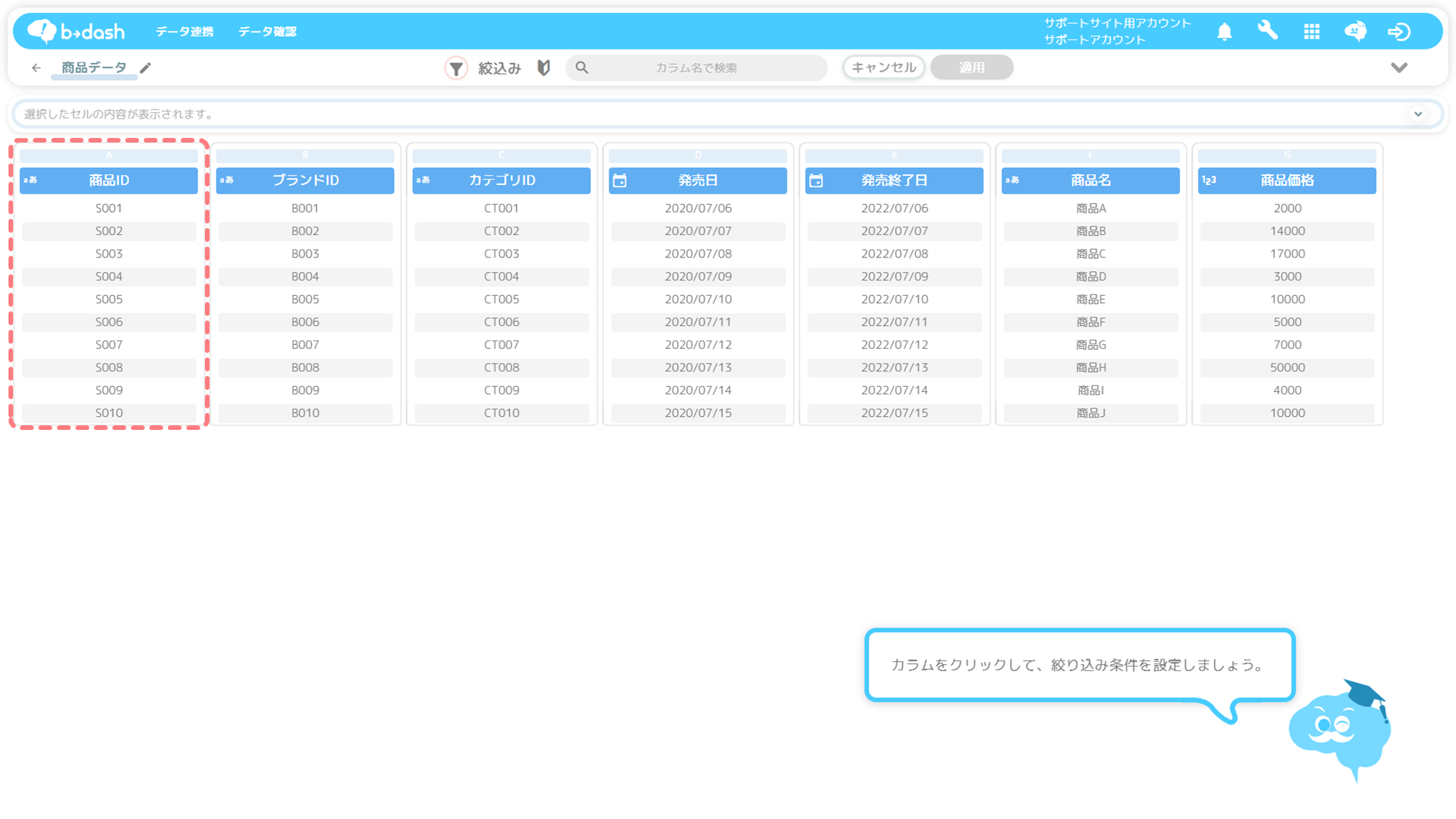Open the データ連携 menu
1456x819 pixels.
184,32
